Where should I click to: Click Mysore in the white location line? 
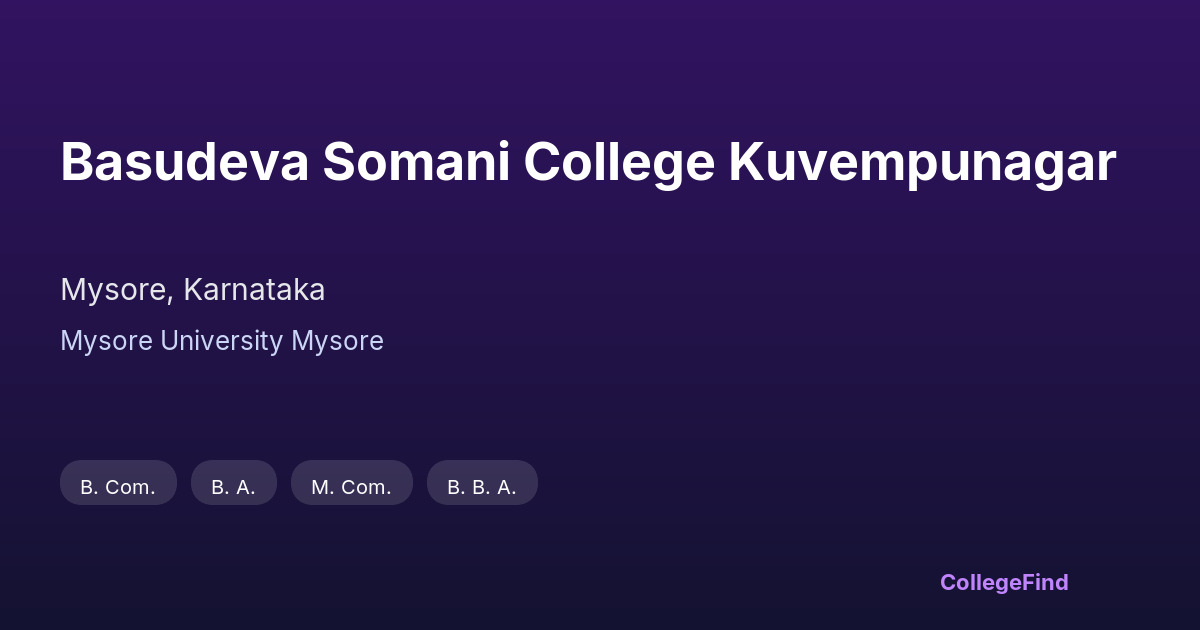pos(113,290)
